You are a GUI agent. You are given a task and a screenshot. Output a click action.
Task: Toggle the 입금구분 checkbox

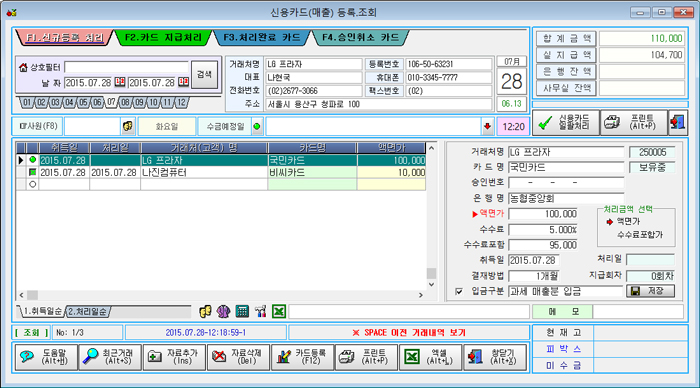458,292
